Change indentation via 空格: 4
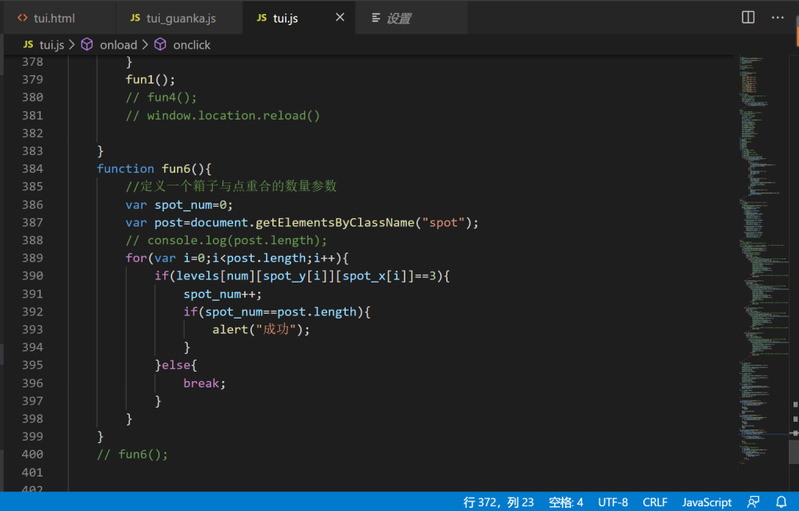Screen dimensions: 799x511 (566, 502)
